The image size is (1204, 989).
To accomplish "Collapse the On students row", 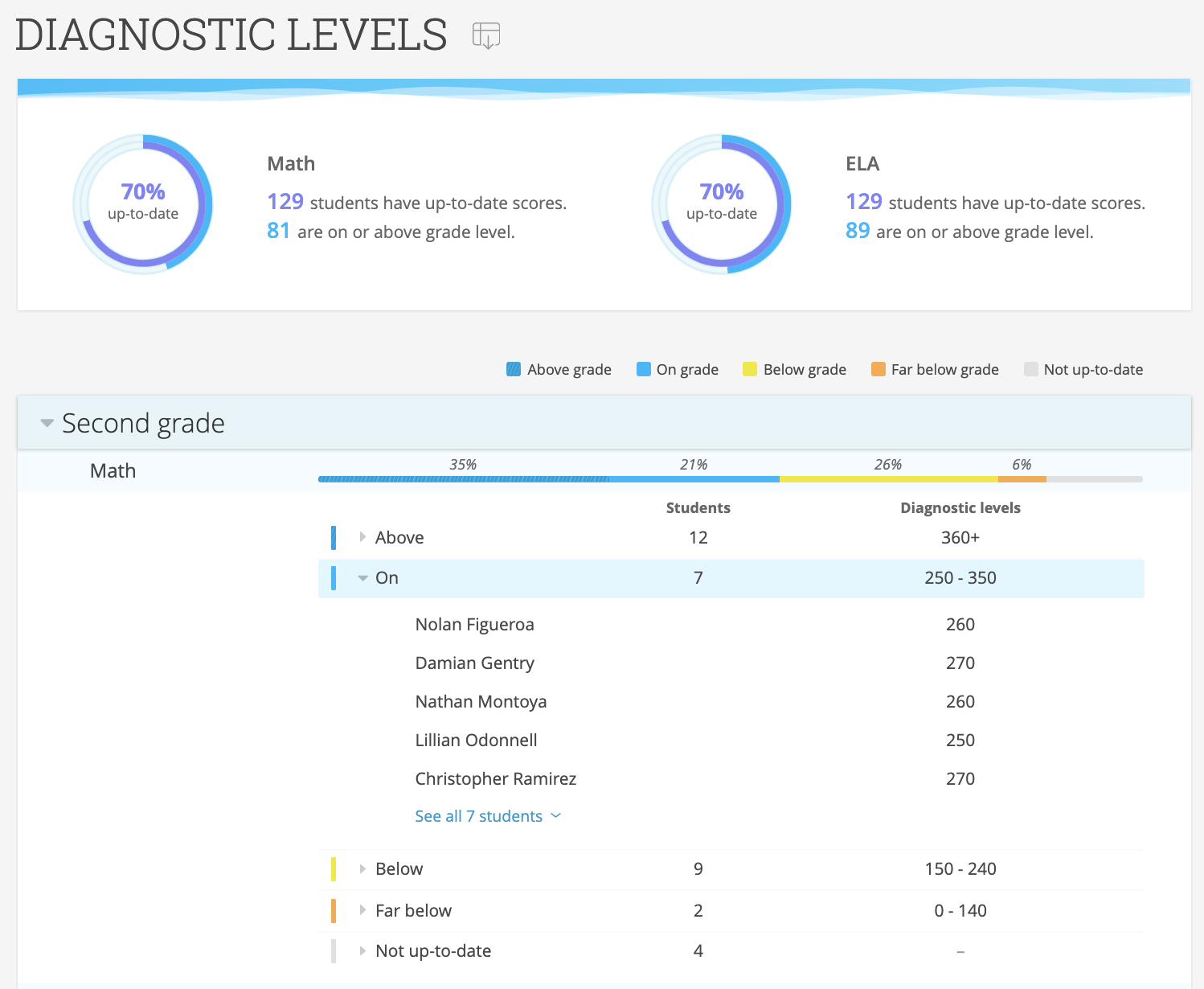I will pyautogui.click(x=362, y=578).
